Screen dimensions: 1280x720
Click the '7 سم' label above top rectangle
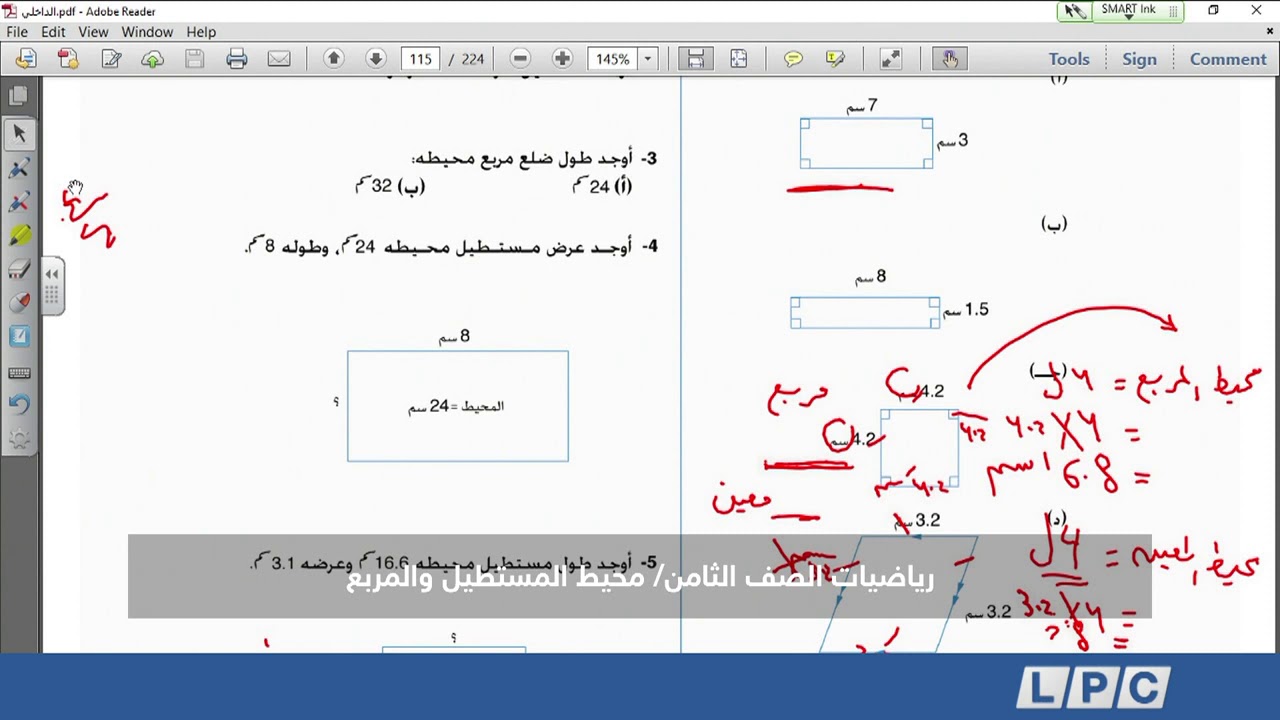tap(863, 105)
